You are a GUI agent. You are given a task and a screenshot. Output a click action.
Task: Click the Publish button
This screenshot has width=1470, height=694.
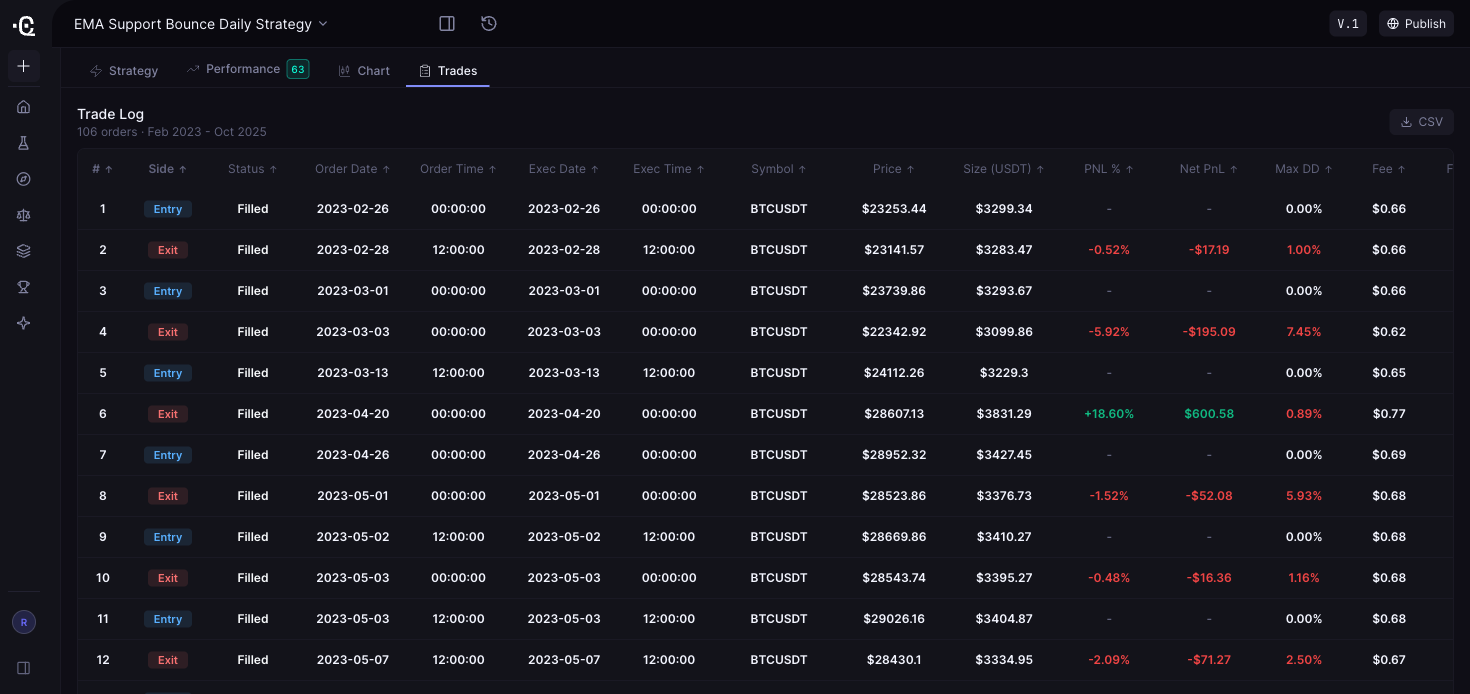click(x=1416, y=24)
